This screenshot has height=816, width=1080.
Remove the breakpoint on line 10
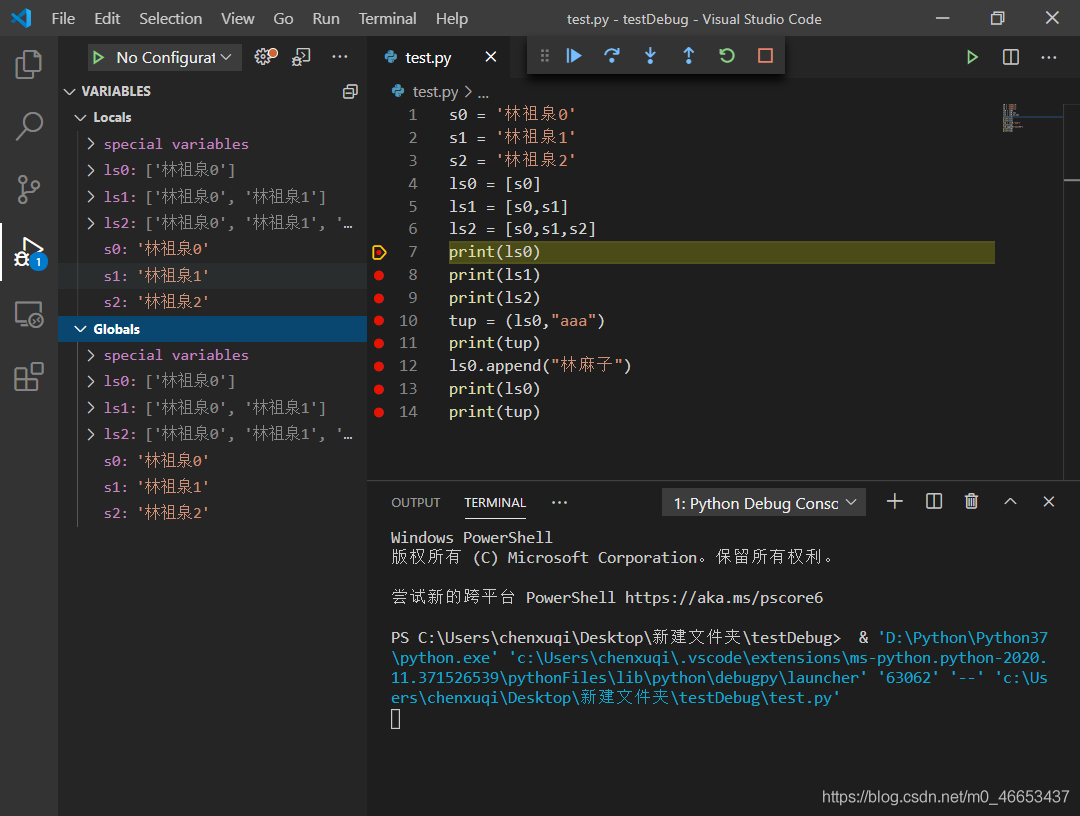pyautogui.click(x=379, y=321)
